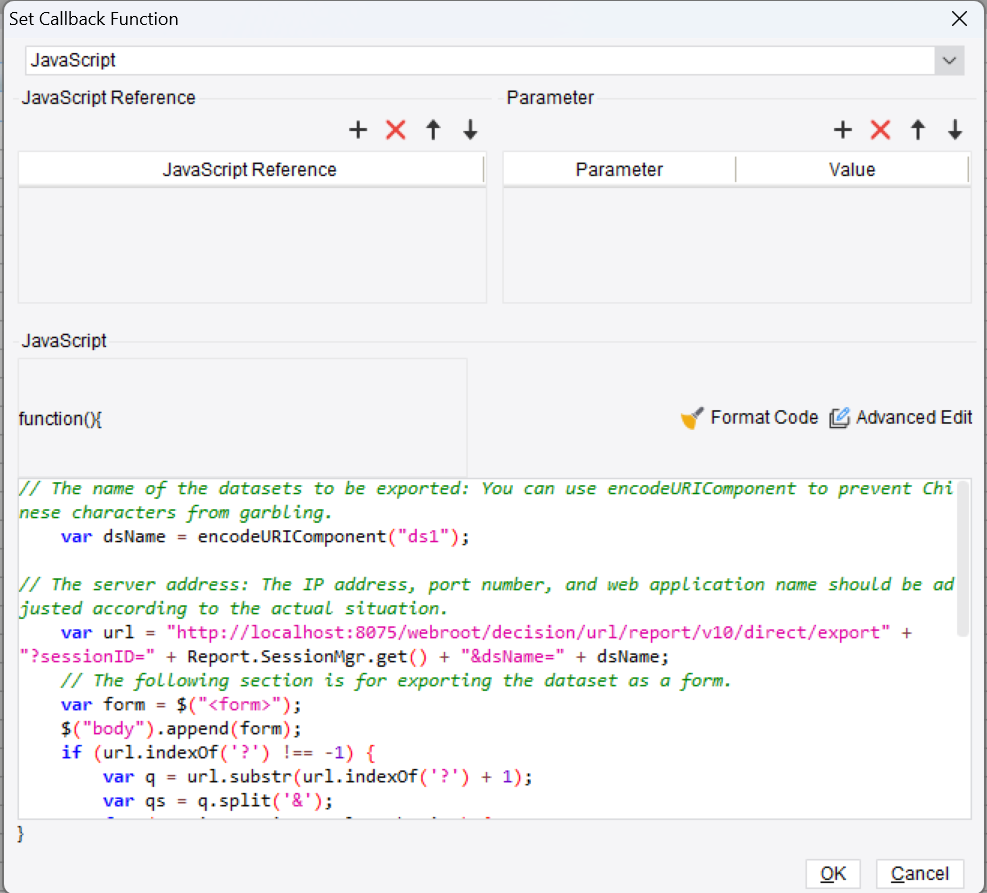Add a new Parameter row
This screenshot has height=893, width=987.
843,130
